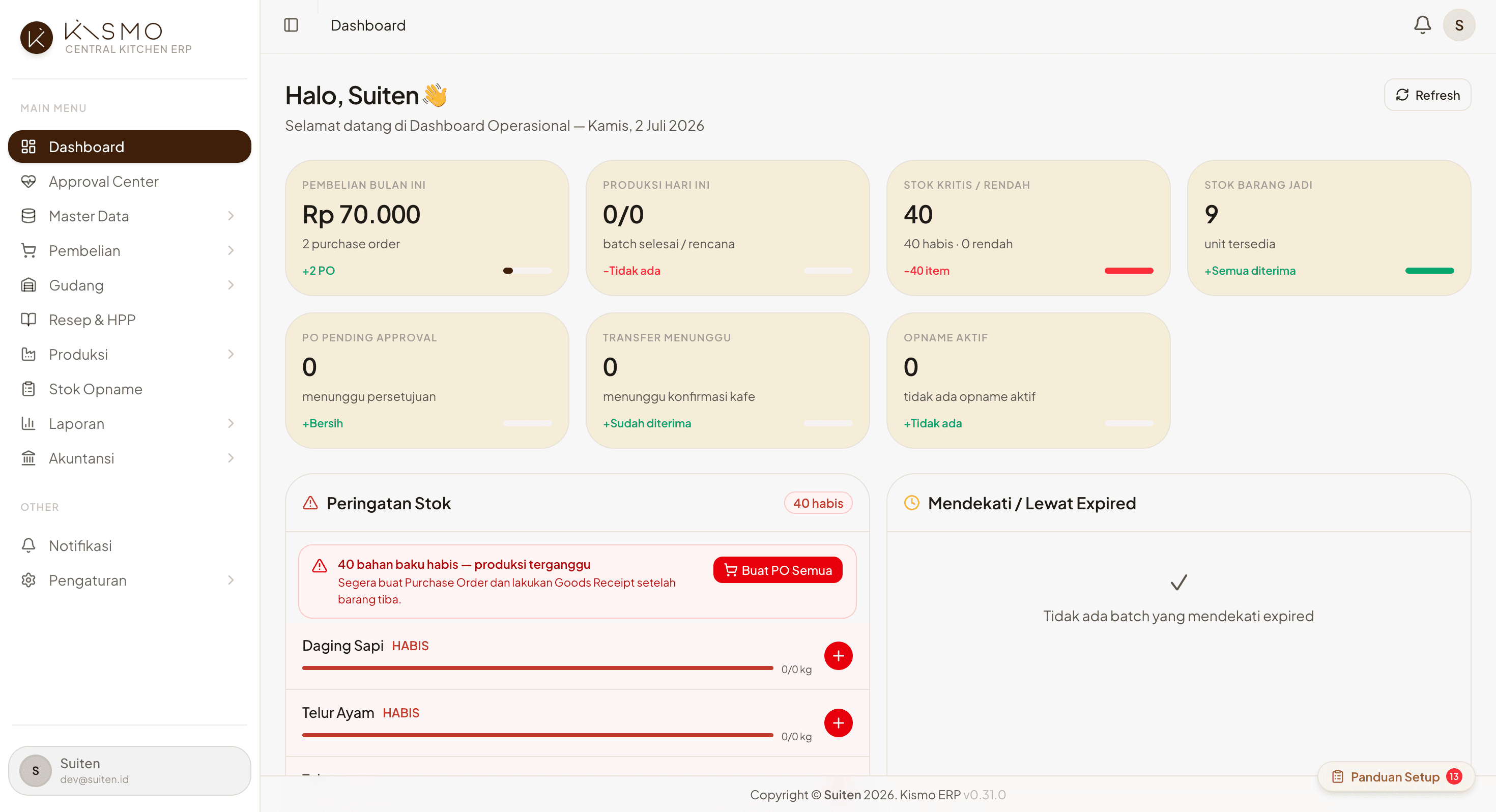
Task: Click the Notifikasi bell sidebar icon
Action: [x=28, y=545]
